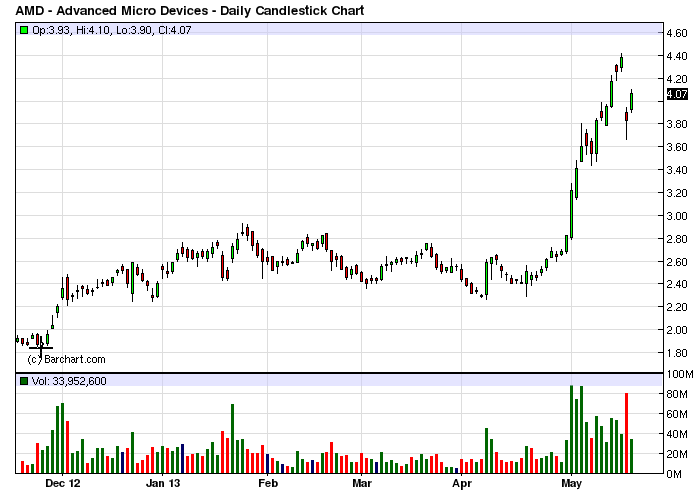The image size is (699, 493).
Task: Click the 'May' date label
Action: [x=572, y=484]
